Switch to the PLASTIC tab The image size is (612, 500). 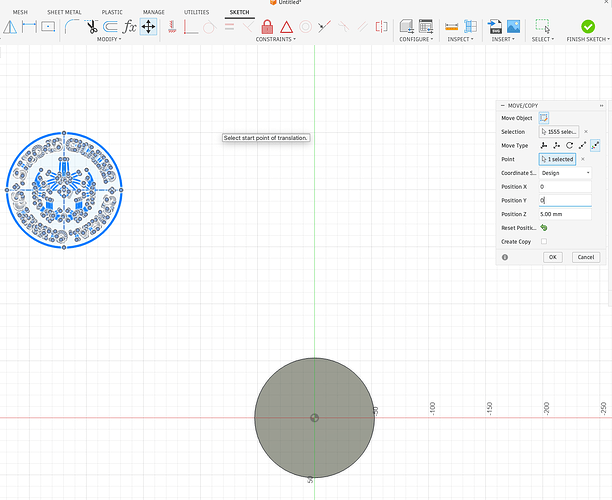tap(112, 12)
